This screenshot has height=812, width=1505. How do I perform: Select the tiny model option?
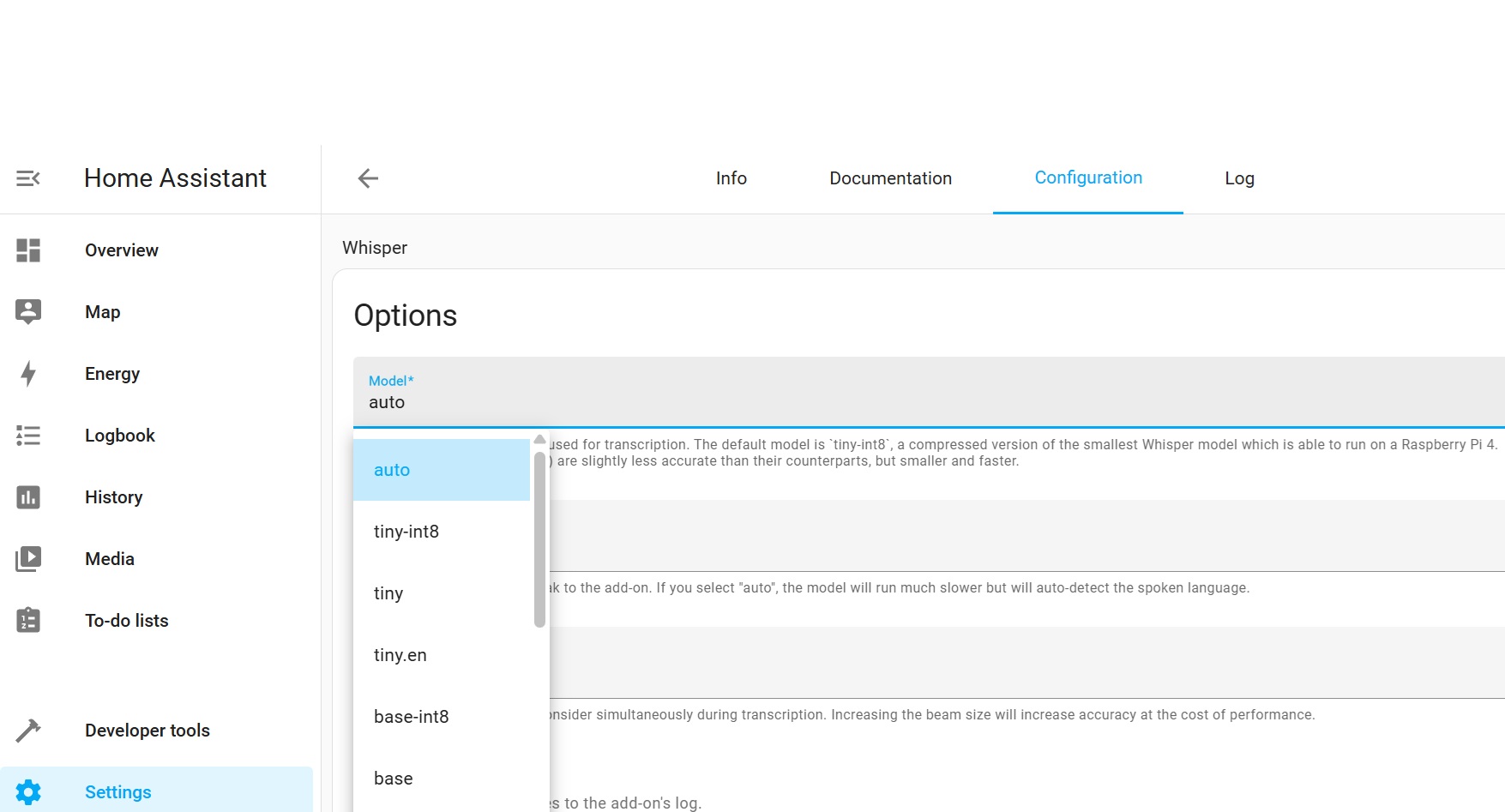(442, 593)
